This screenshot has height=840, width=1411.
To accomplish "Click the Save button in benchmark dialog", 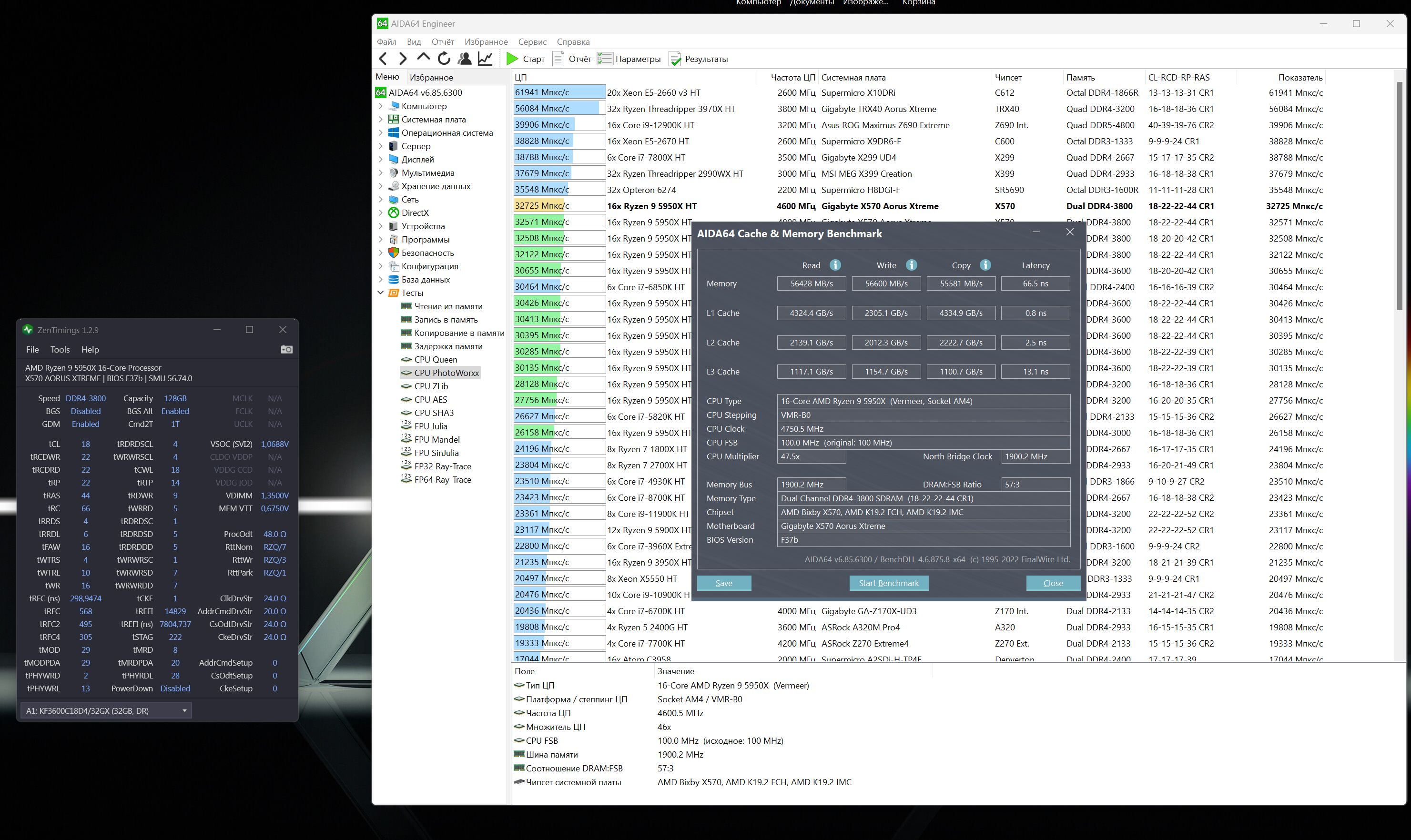I will pos(723,583).
